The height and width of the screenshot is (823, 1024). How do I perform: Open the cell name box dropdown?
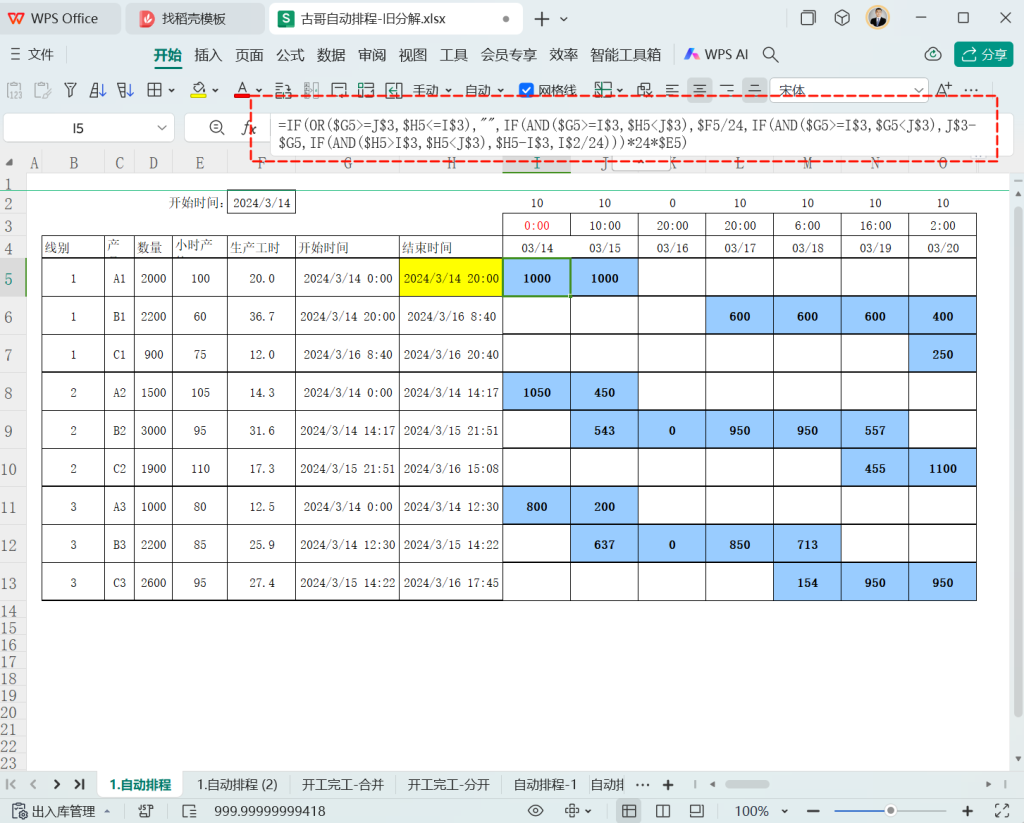click(162, 128)
